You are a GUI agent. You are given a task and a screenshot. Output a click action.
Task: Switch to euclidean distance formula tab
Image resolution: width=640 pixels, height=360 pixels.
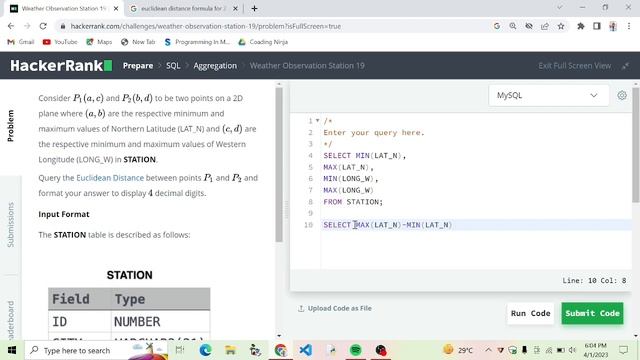(x=182, y=8)
